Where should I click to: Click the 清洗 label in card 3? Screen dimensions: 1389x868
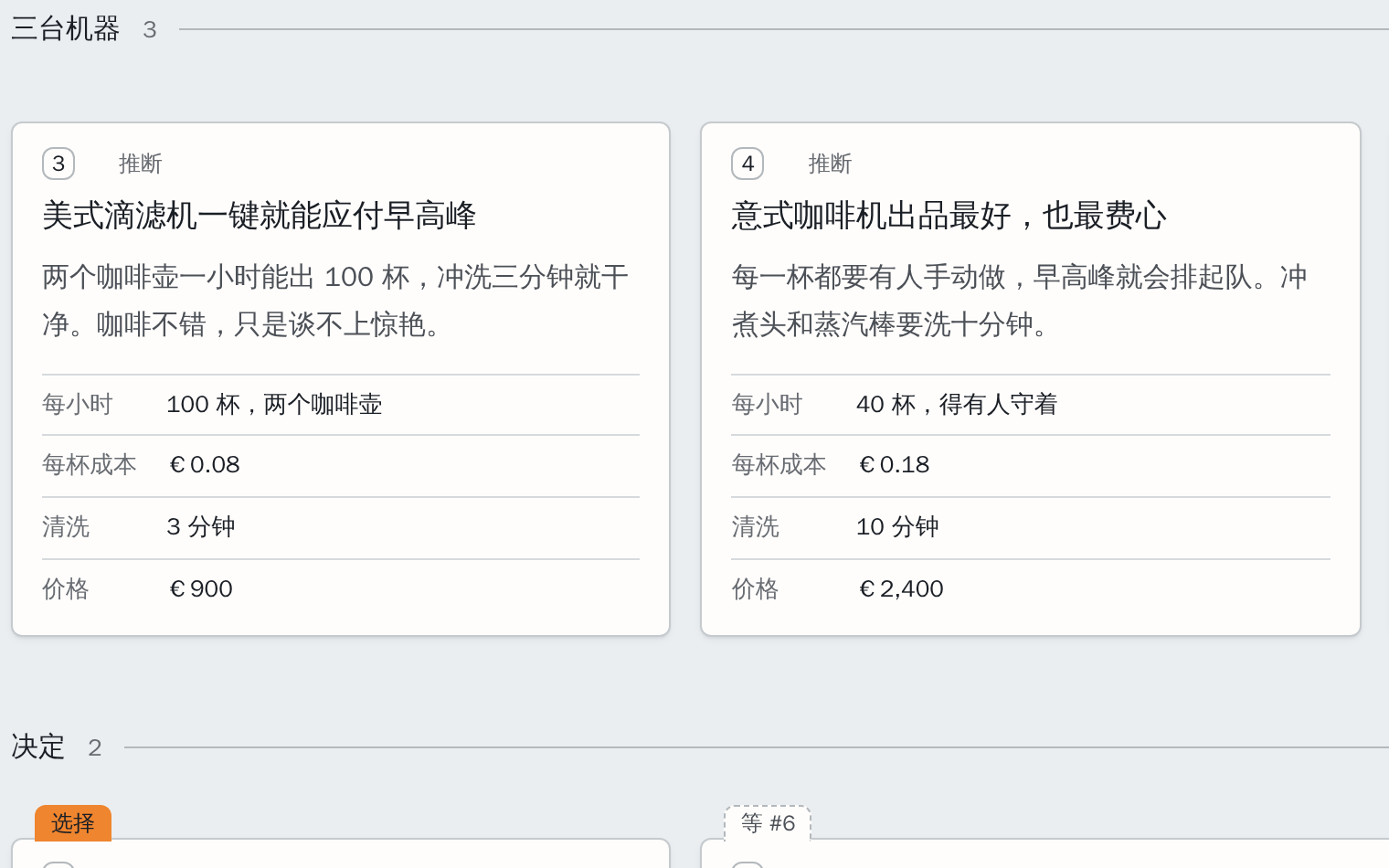point(66,526)
